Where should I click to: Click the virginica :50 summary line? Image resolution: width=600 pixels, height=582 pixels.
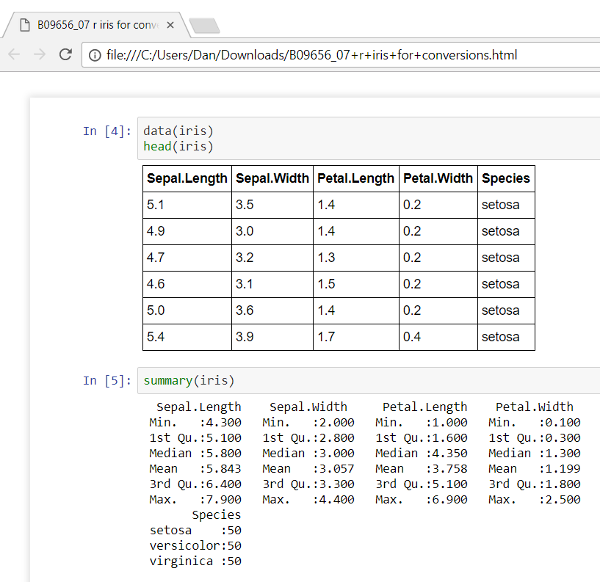[x=195, y=561]
